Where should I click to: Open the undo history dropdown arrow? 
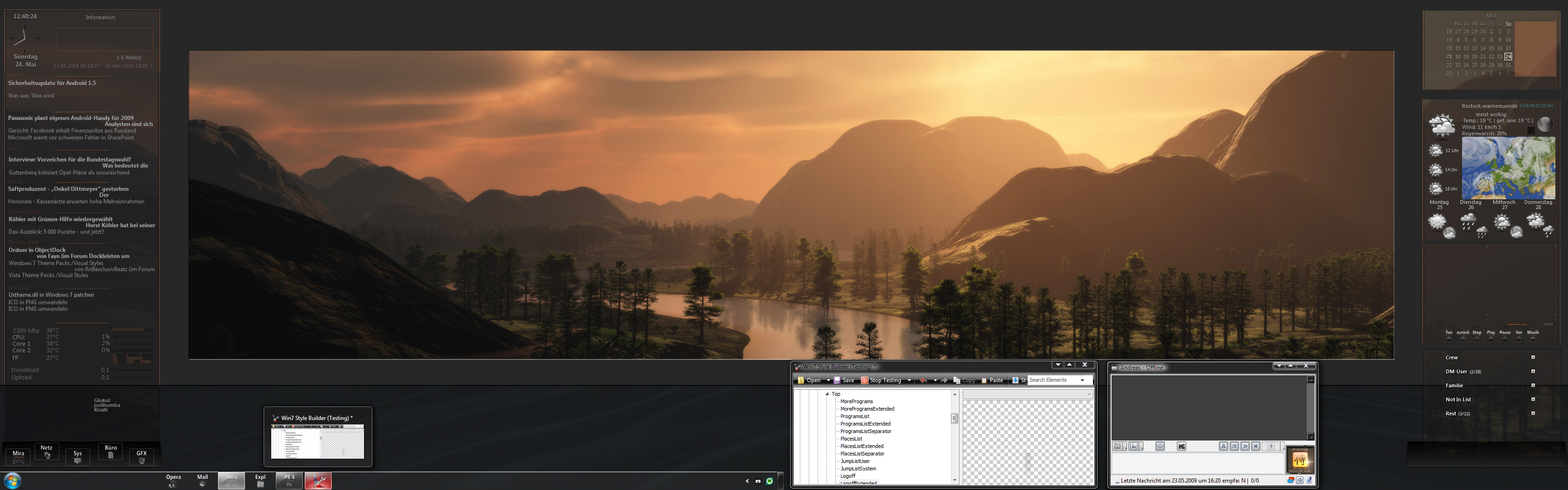936,380
